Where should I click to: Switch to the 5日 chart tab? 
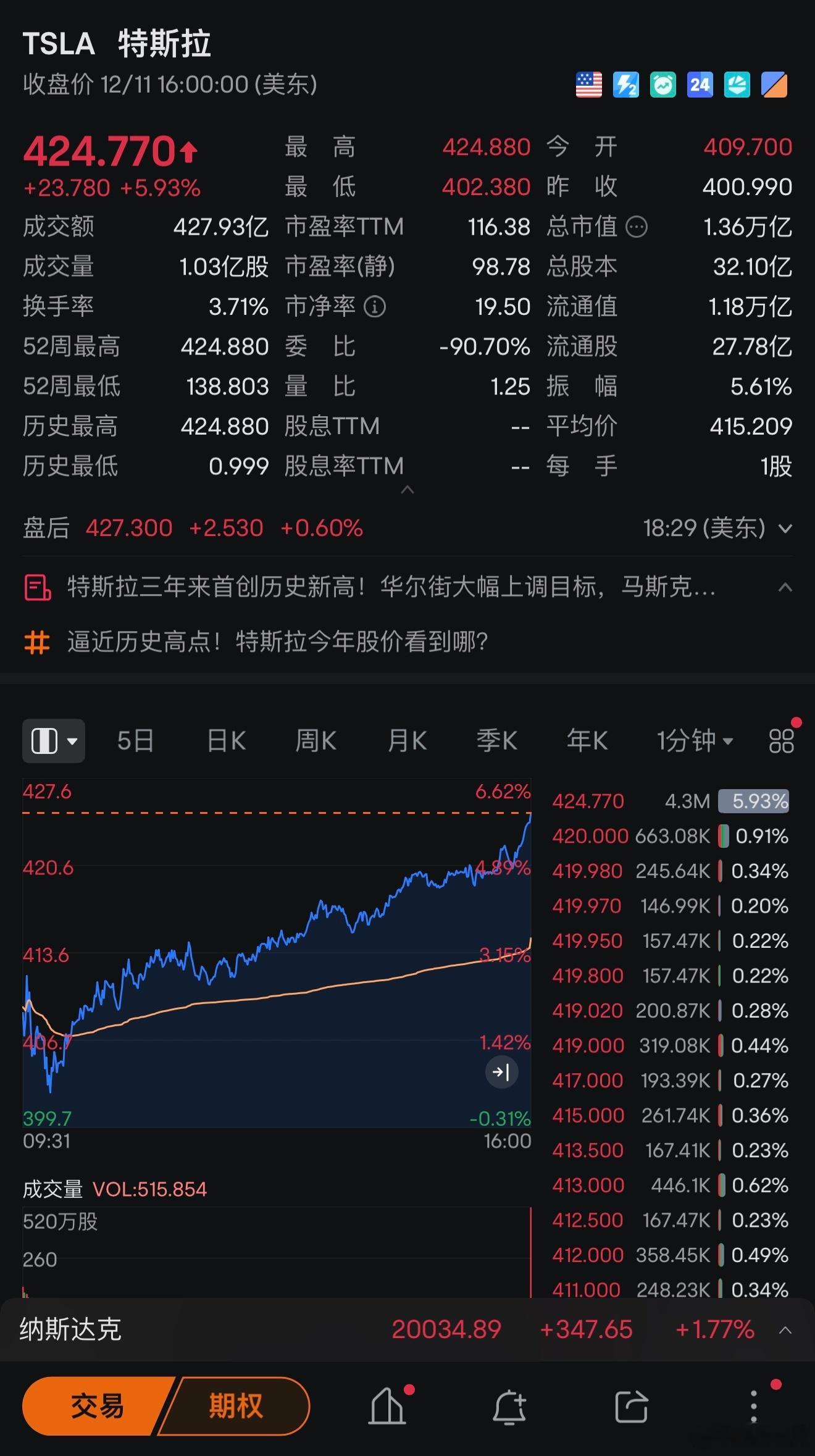click(x=135, y=740)
